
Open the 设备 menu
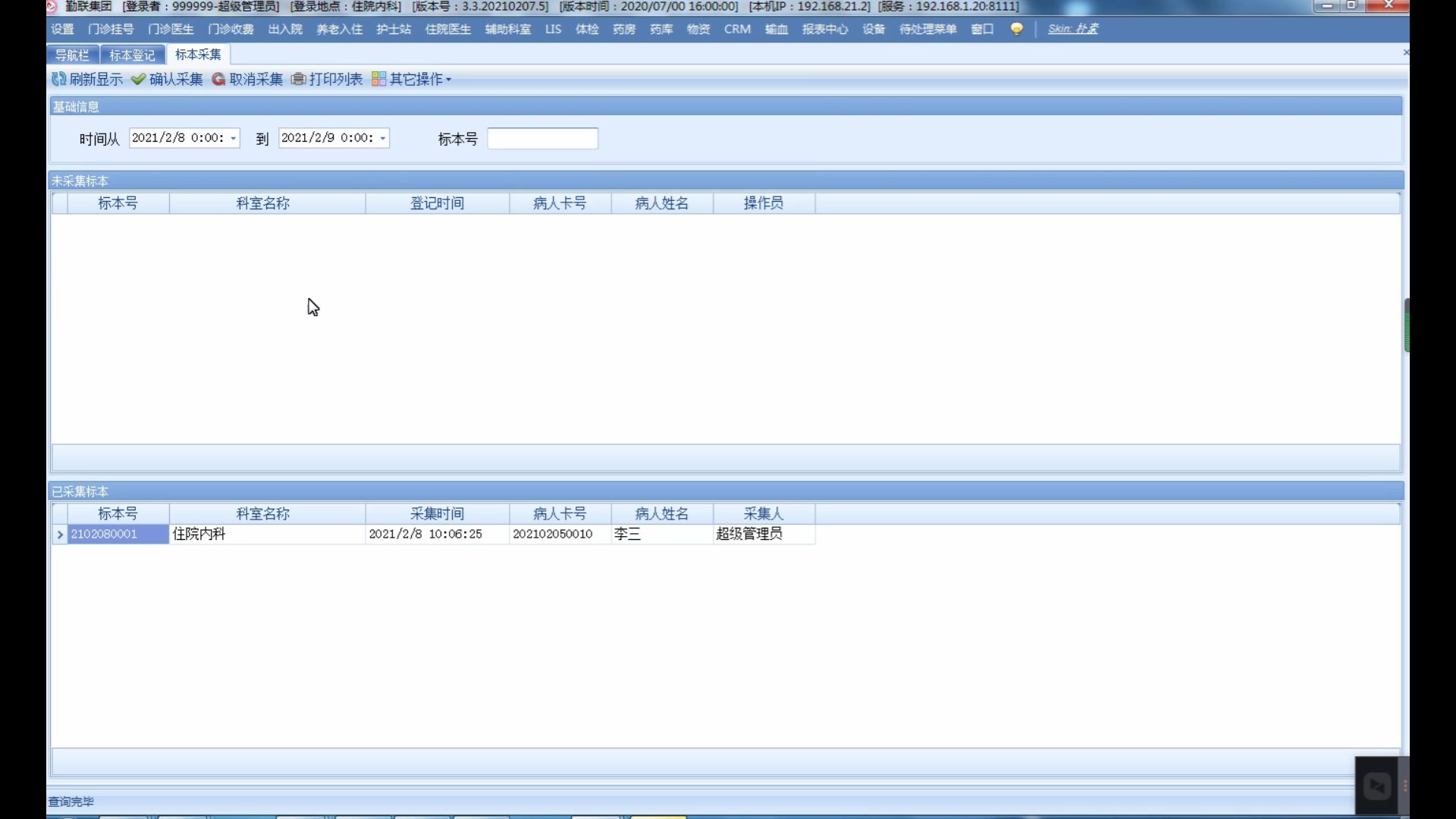coord(874,29)
